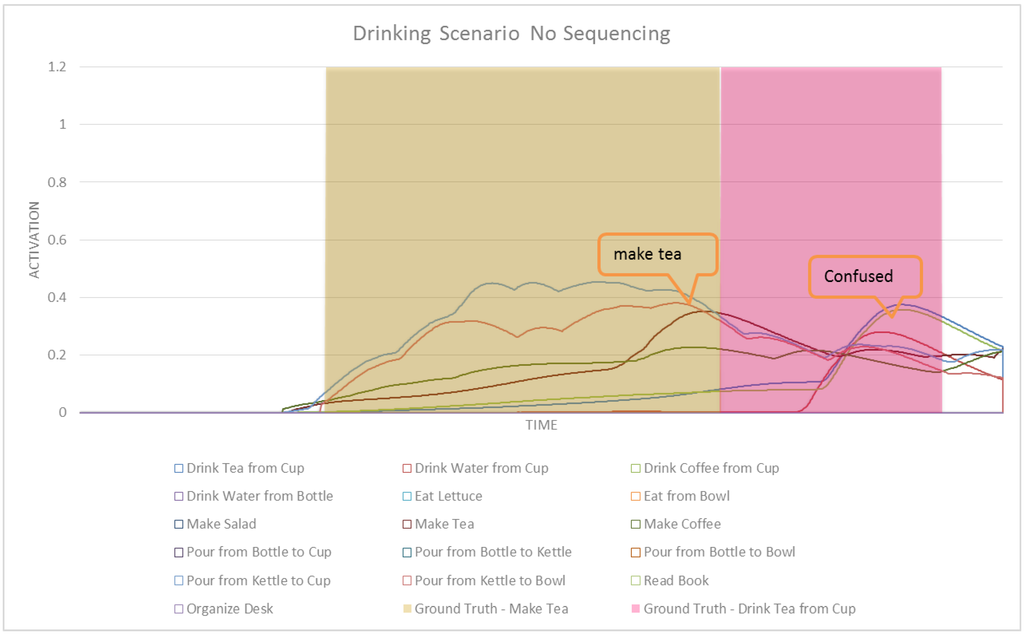Click the Ground Truth - Drink Tea from Cup legend swatch

tap(636, 608)
